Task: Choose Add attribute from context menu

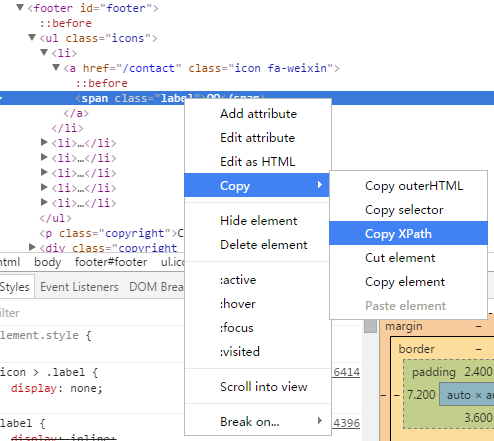Action: (258, 114)
